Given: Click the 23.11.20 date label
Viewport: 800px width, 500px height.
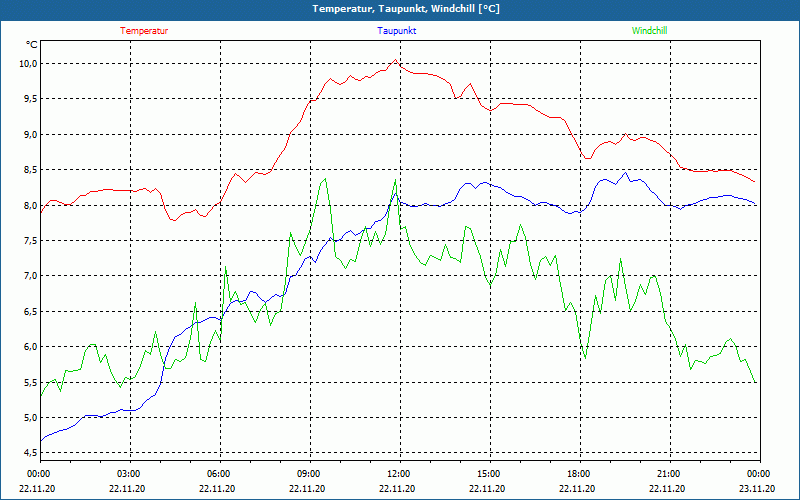Looking at the screenshot, I should [x=757, y=488].
